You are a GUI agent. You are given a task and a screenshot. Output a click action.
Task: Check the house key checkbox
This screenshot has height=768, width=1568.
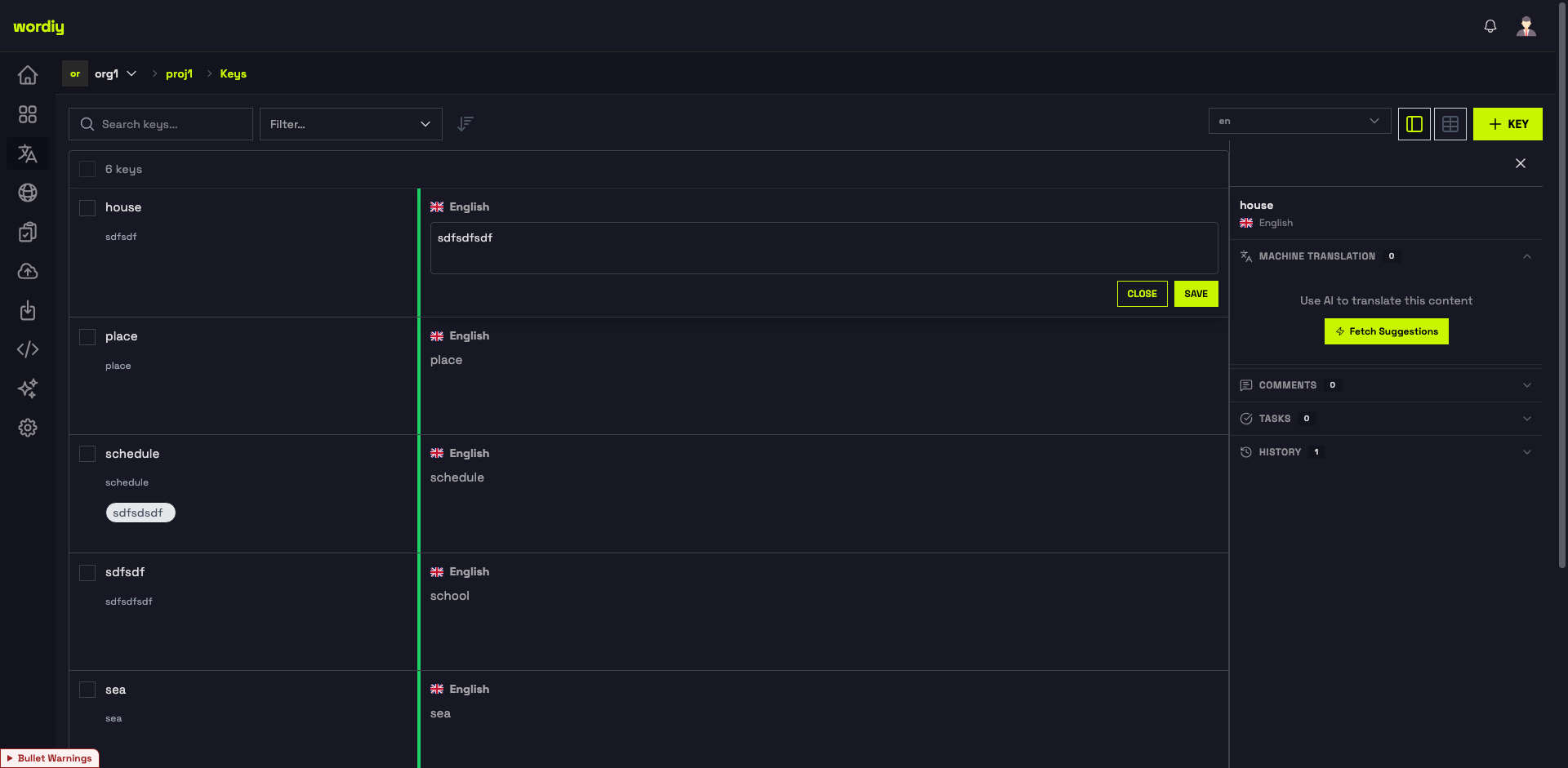point(87,208)
